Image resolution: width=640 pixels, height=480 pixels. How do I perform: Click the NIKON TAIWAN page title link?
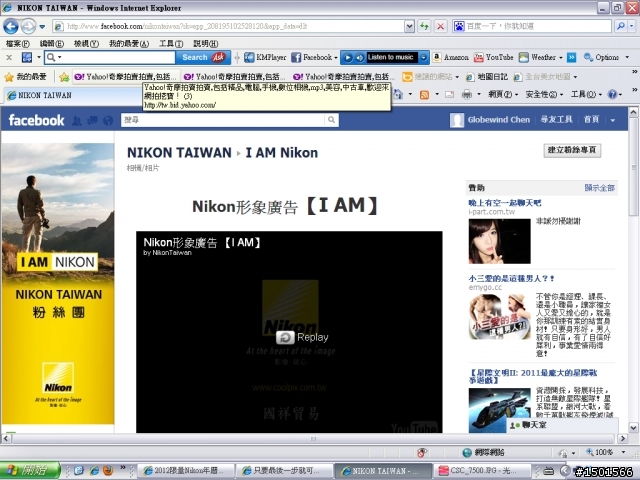click(x=179, y=153)
